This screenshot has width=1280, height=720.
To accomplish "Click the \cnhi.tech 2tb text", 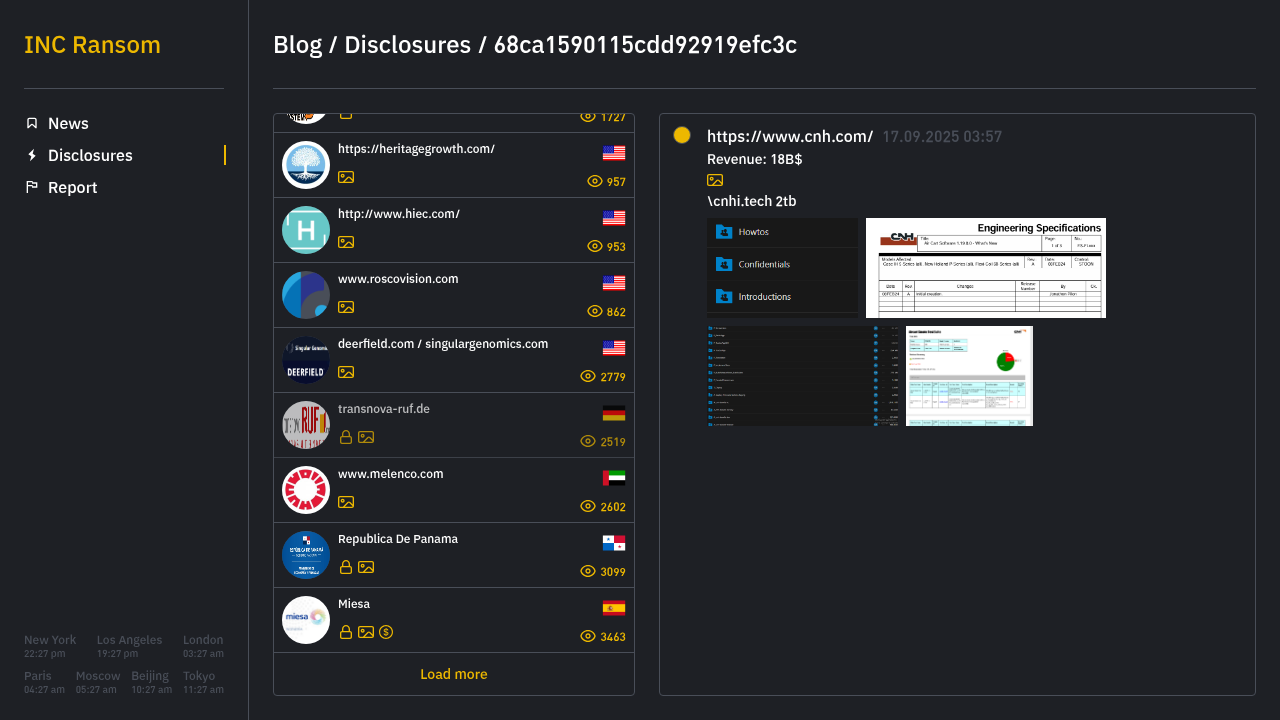I will [752, 201].
